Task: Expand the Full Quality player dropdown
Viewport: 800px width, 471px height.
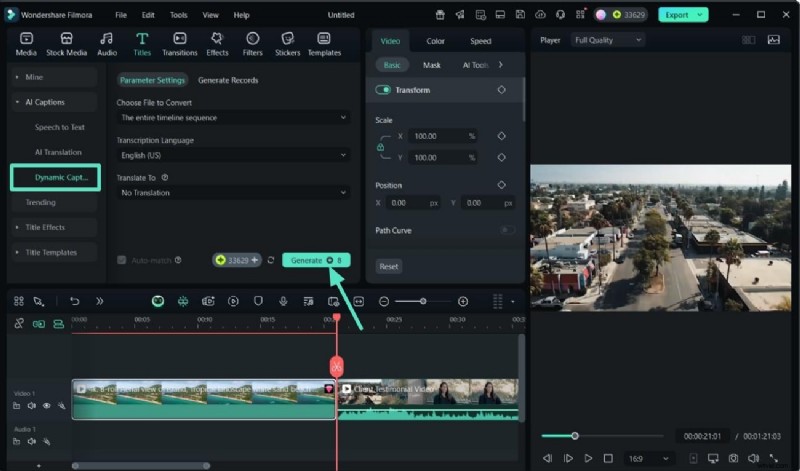Action: coord(607,40)
